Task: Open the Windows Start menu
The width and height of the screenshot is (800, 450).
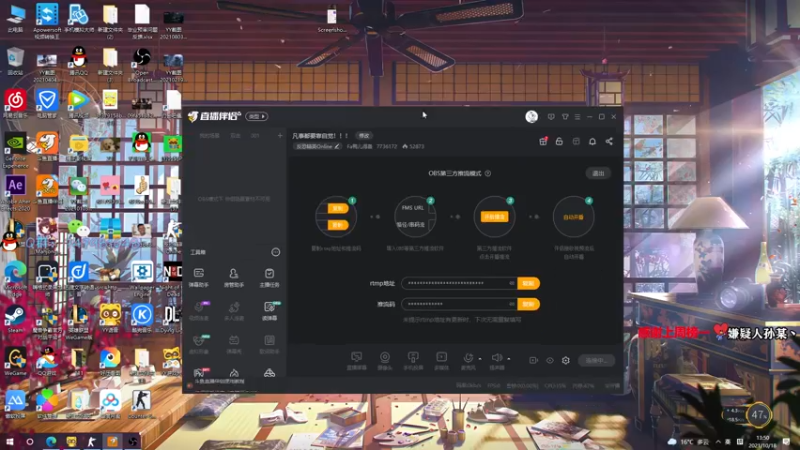Action: point(9,441)
